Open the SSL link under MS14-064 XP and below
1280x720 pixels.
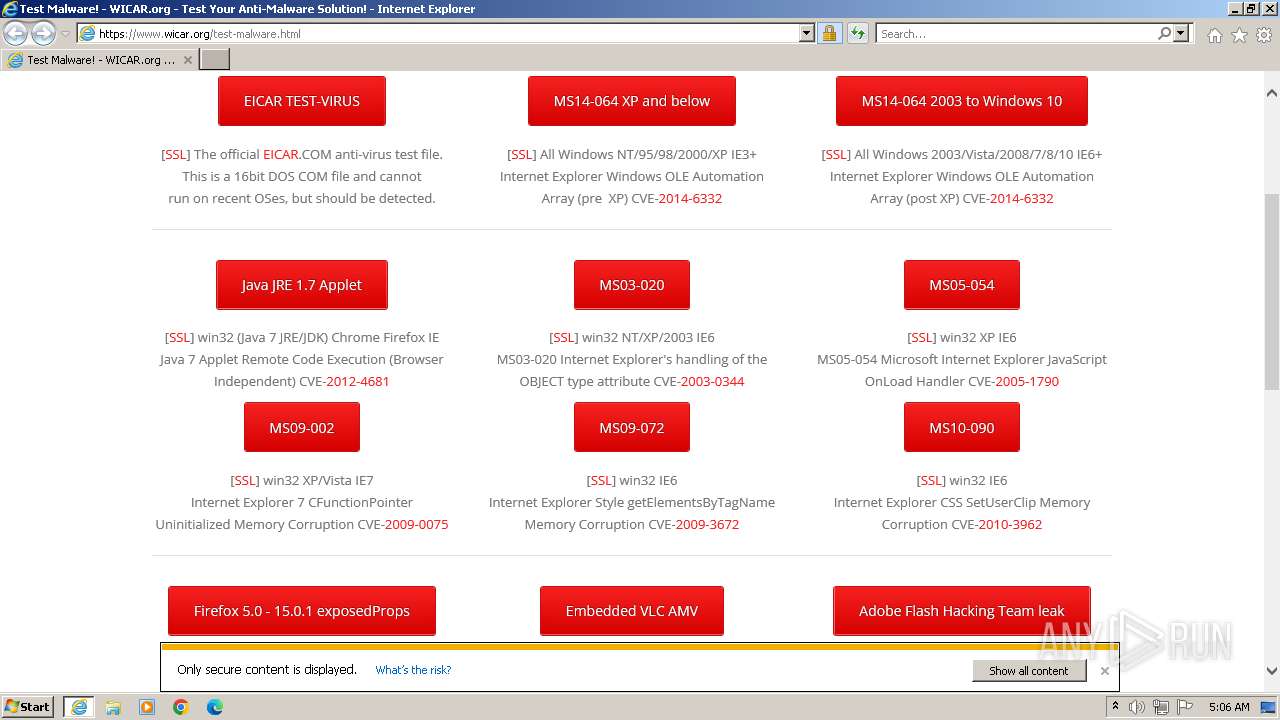point(522,154)
